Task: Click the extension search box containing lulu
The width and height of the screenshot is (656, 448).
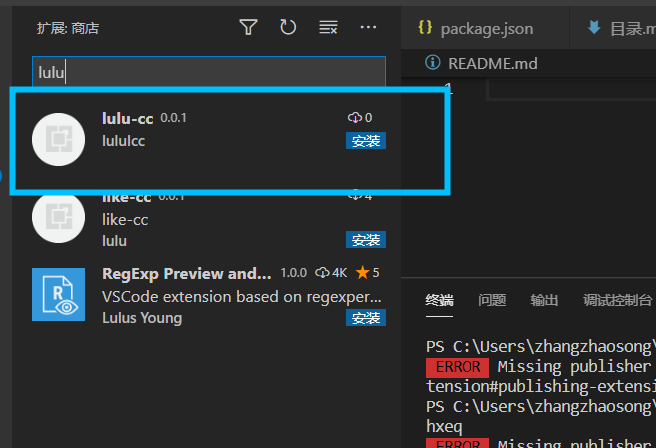Action: click(208, 72)
